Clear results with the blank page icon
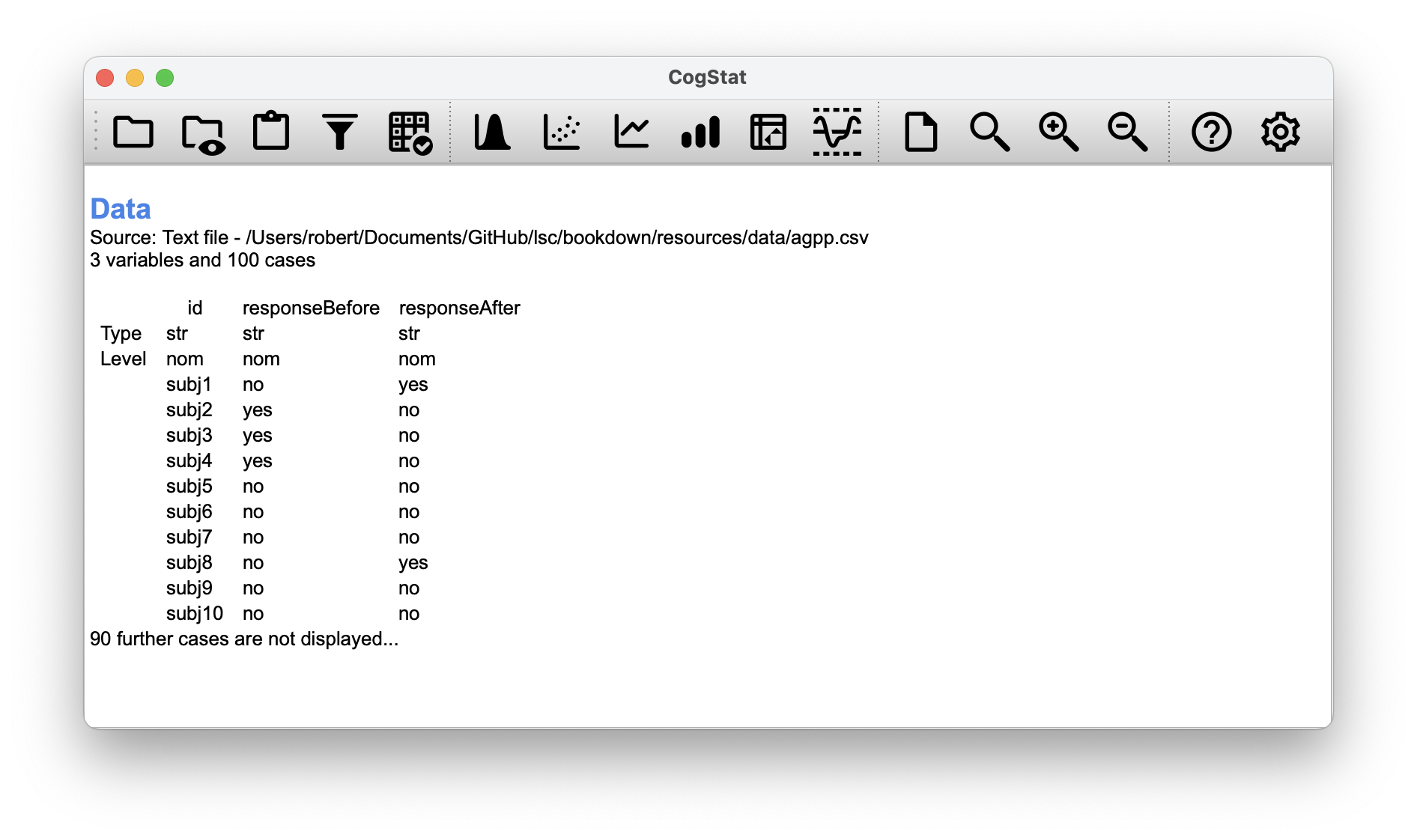 click(920, 133)
